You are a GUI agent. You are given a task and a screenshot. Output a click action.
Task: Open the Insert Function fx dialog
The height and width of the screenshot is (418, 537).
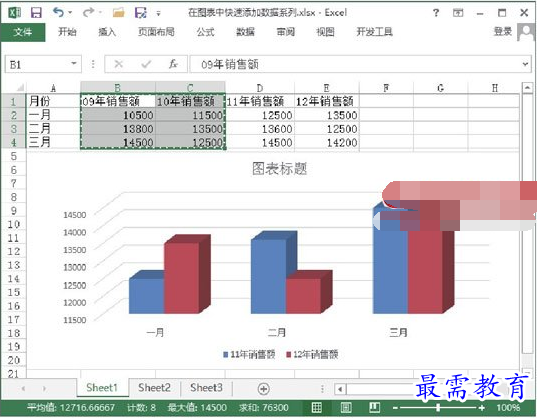[173, 64]
